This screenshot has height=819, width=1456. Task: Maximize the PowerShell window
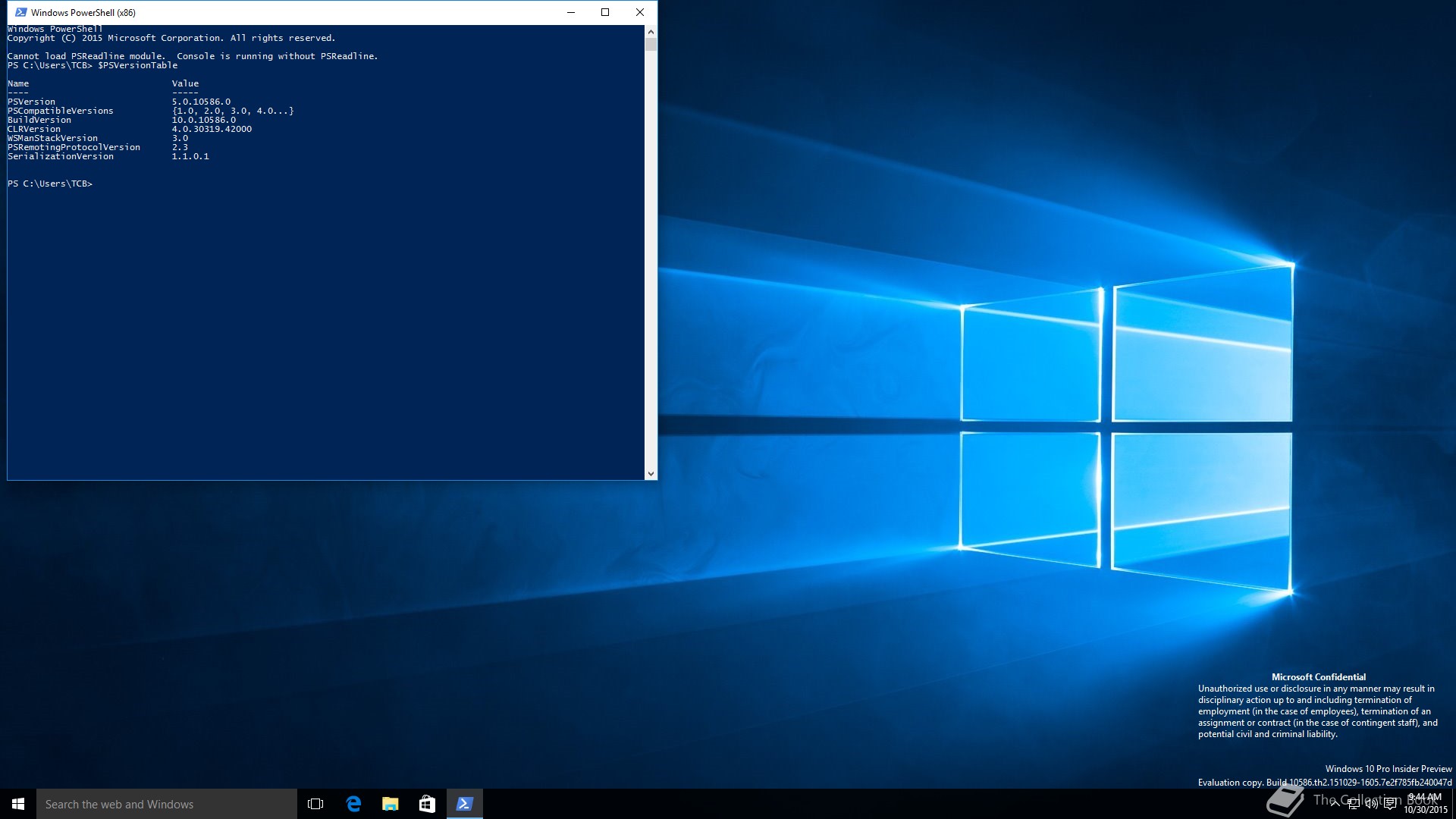[605, 12]
